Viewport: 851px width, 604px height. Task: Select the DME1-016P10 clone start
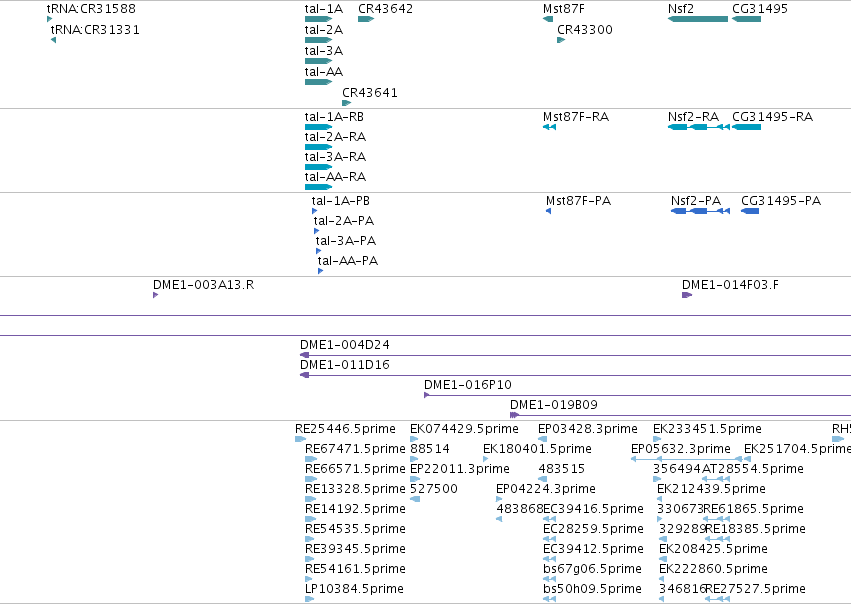tap(427, 395)
